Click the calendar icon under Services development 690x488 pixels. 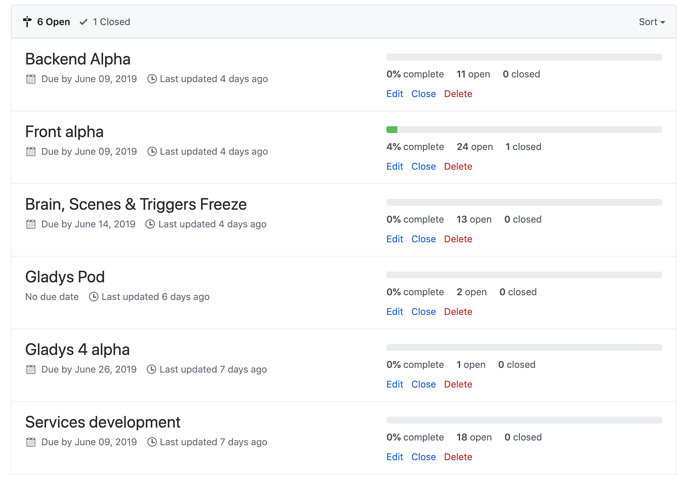pyautogui.click(x=30, y=442)
